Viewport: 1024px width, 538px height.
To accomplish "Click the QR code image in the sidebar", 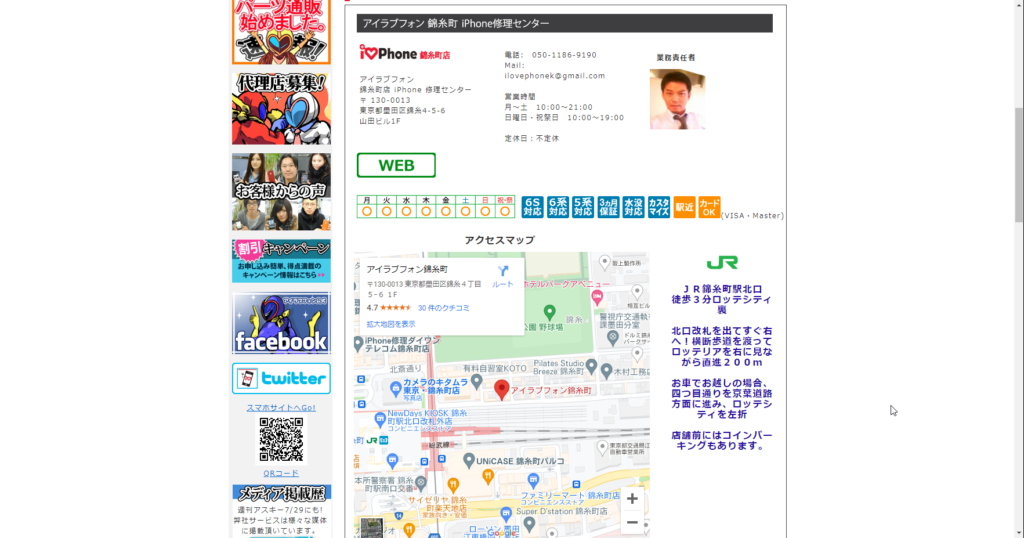I will coord(281,440).
